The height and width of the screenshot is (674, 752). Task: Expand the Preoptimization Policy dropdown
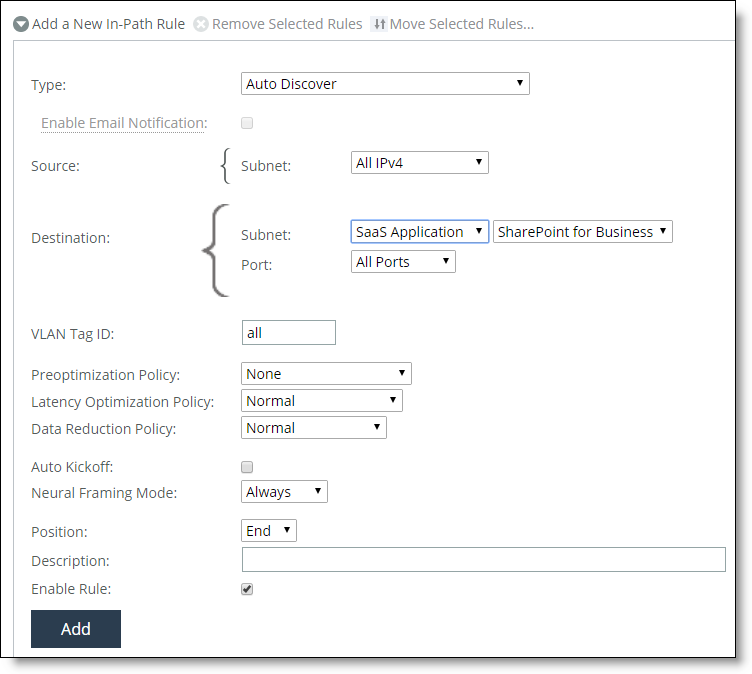[326, 374]
